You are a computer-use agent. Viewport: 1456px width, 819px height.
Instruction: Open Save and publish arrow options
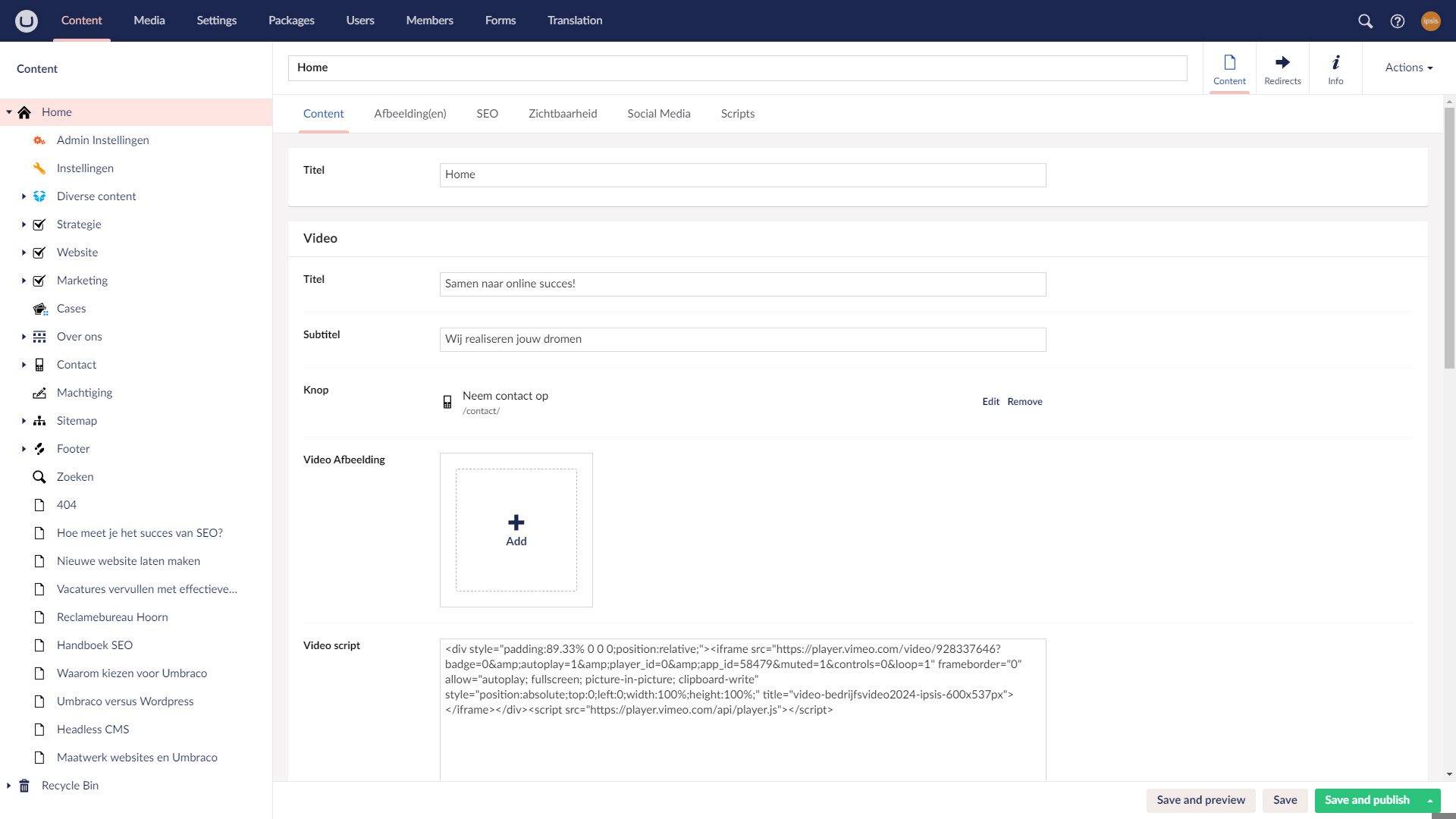point(1430,801)
